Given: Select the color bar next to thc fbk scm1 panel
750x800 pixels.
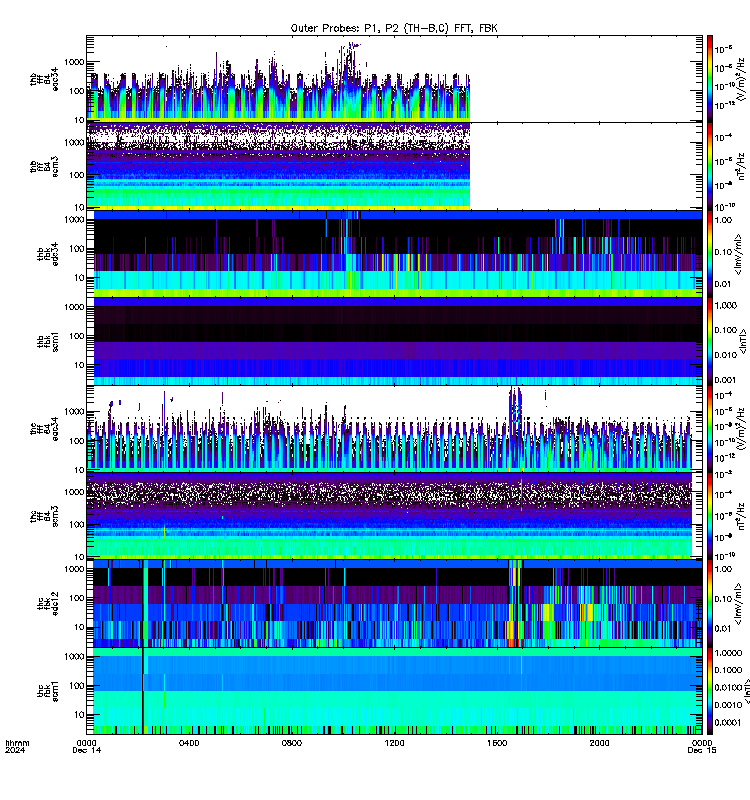Looking at the screenshot, I should click(710, 691).
